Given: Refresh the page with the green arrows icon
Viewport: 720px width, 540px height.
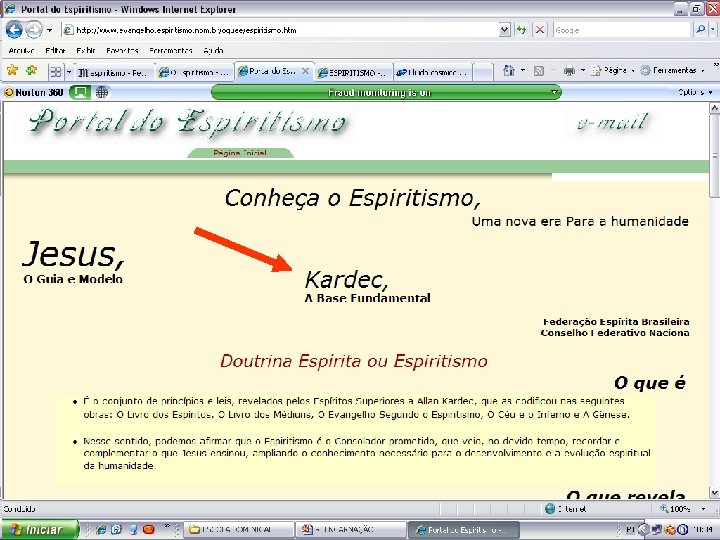Looking at the screenshot, I should coord(521,30).
